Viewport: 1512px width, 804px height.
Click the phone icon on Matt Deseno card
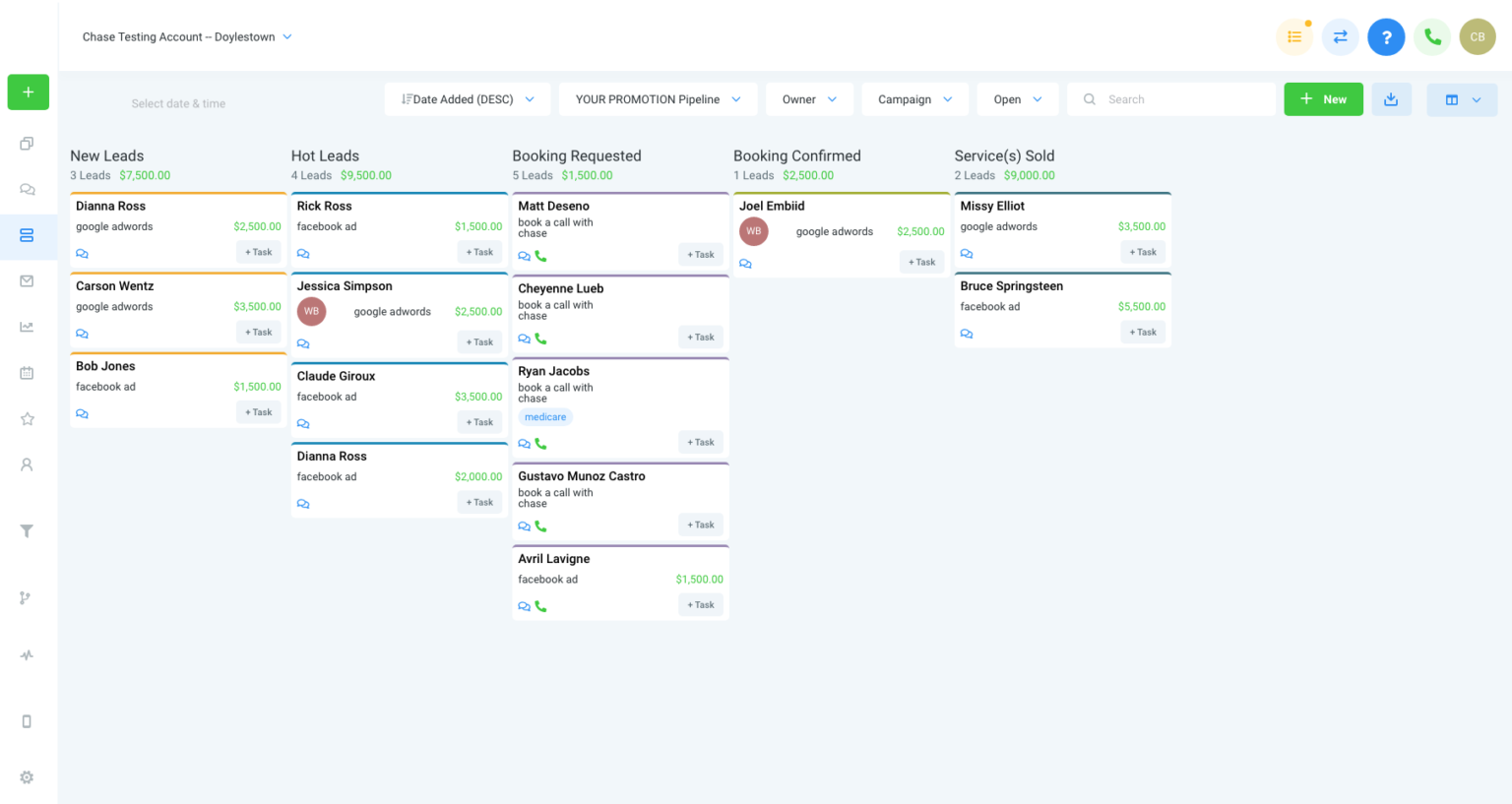(x=540, y=256)
